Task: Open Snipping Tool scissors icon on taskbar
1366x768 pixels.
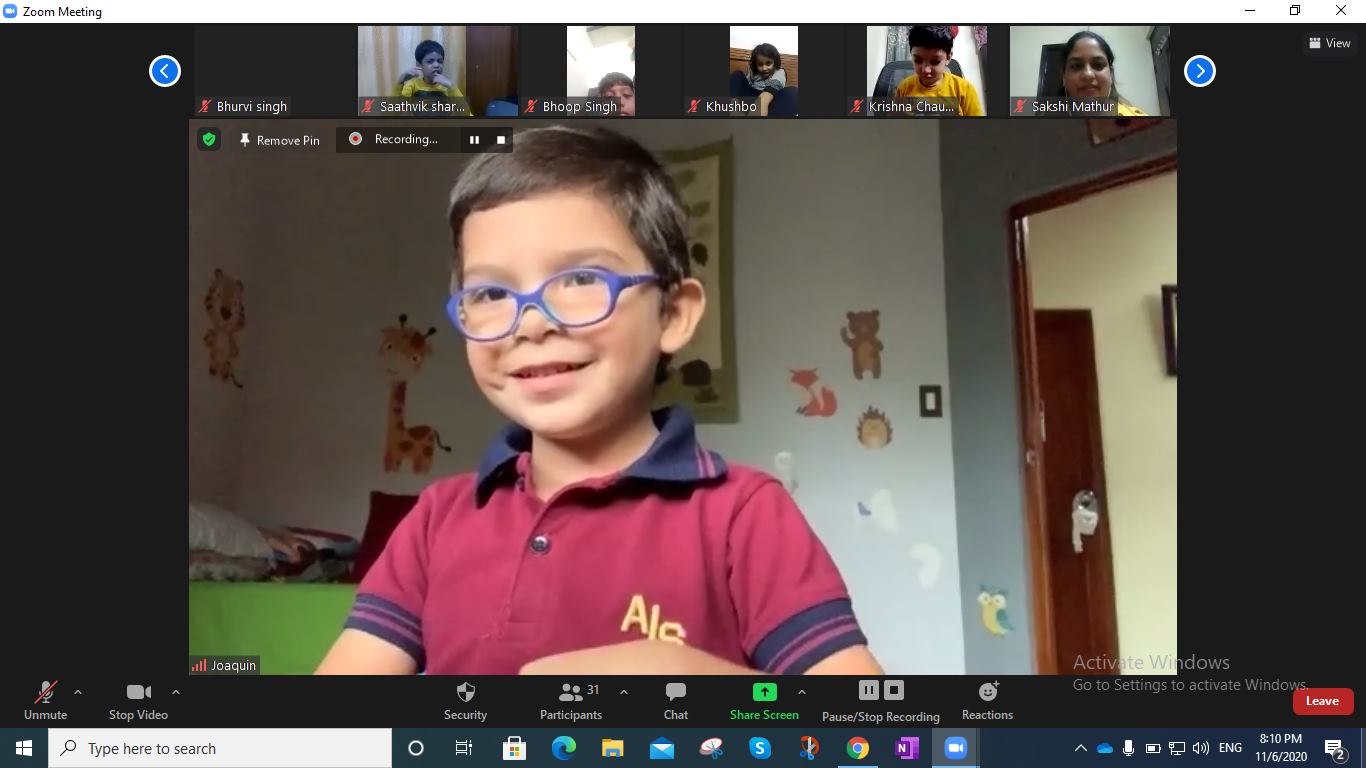Action: pos(808,748)
